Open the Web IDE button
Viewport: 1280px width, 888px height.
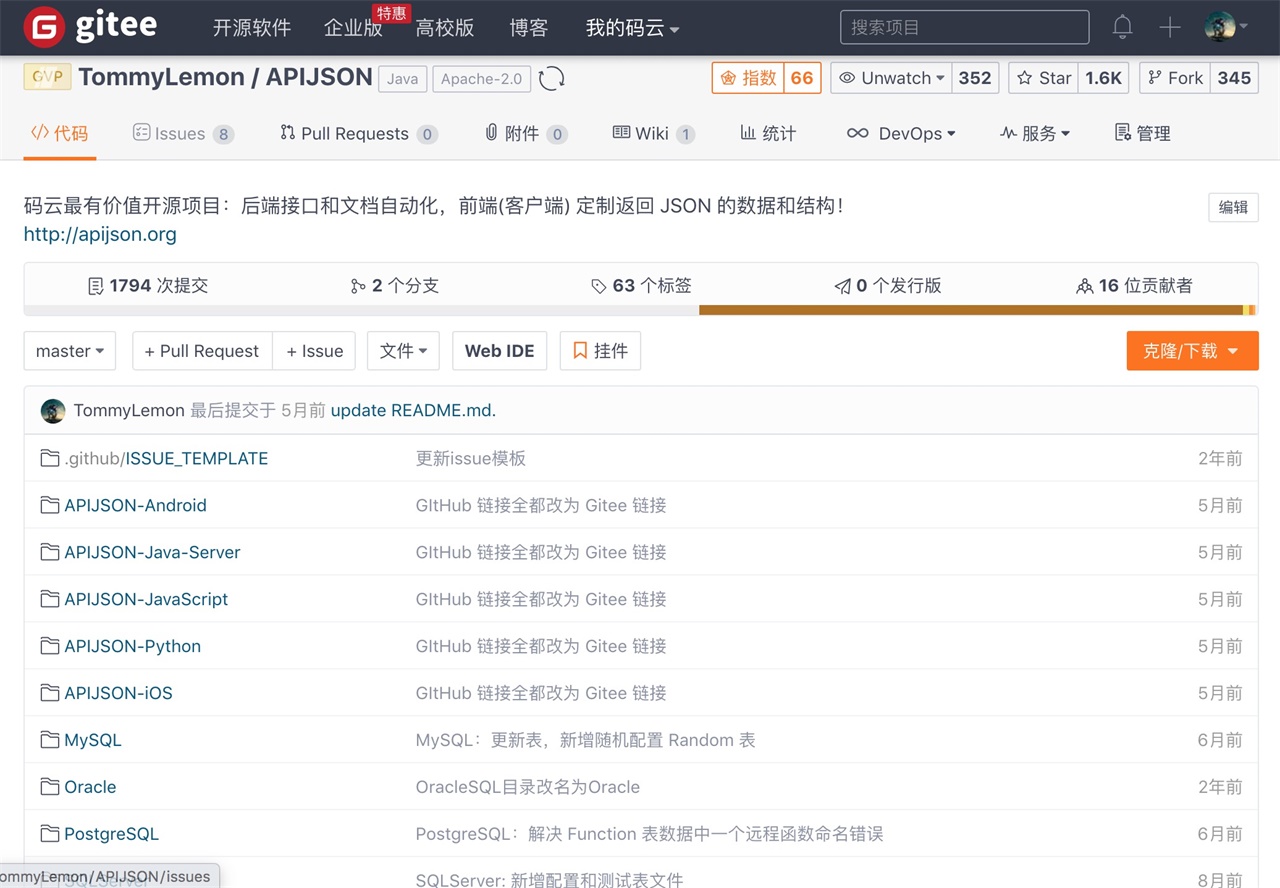click(x=499, y=351)
